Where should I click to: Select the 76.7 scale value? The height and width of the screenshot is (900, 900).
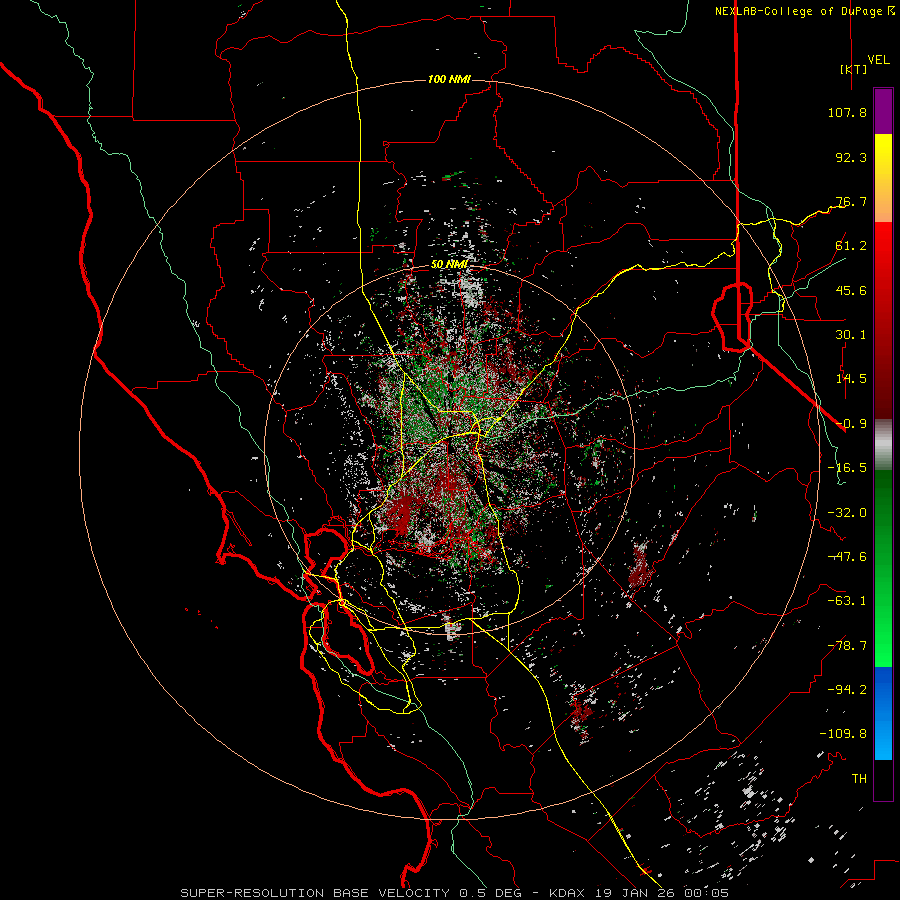[x=851, y=201]
